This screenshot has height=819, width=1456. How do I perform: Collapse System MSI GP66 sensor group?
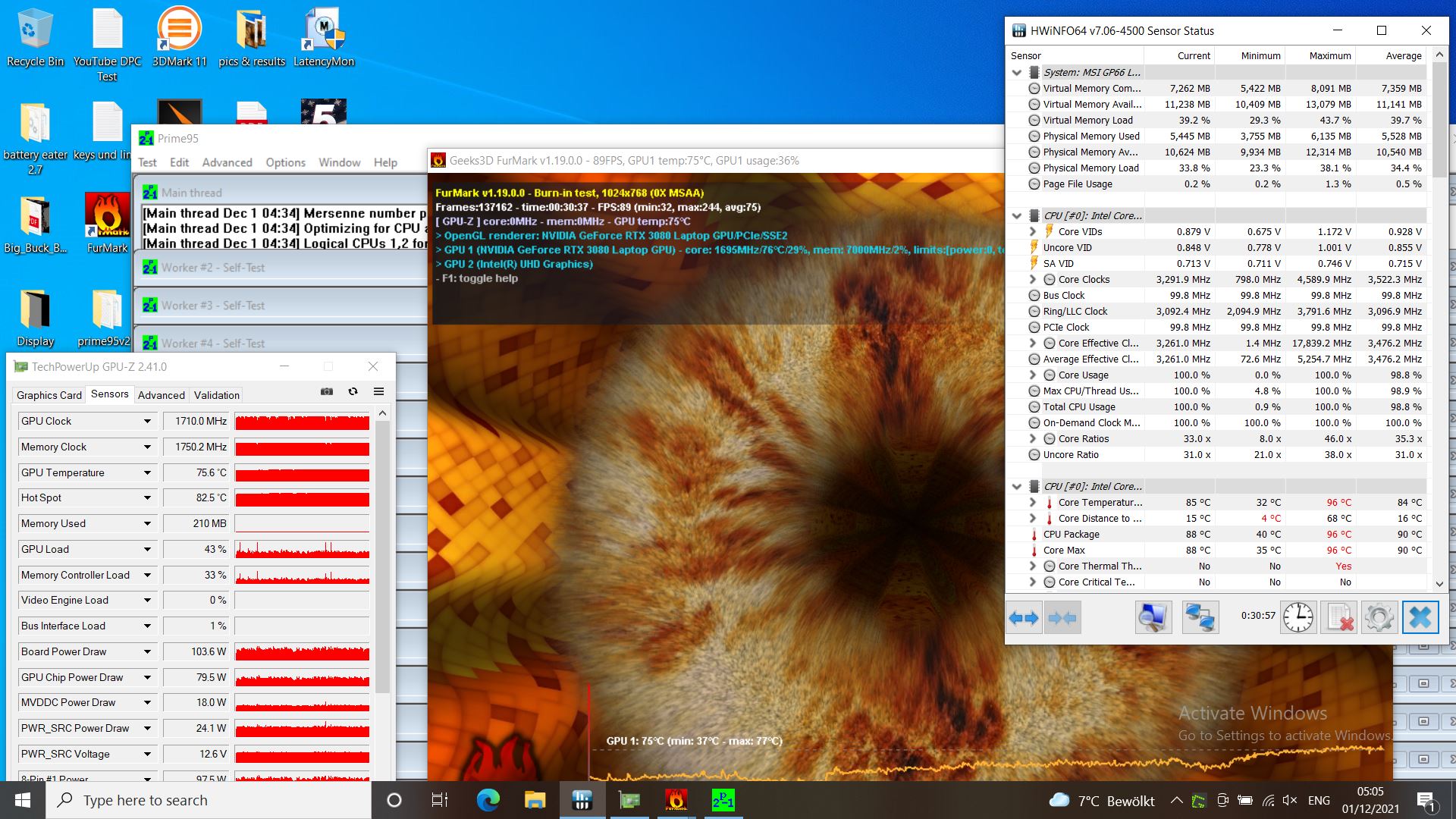[x=1017, y=73]
